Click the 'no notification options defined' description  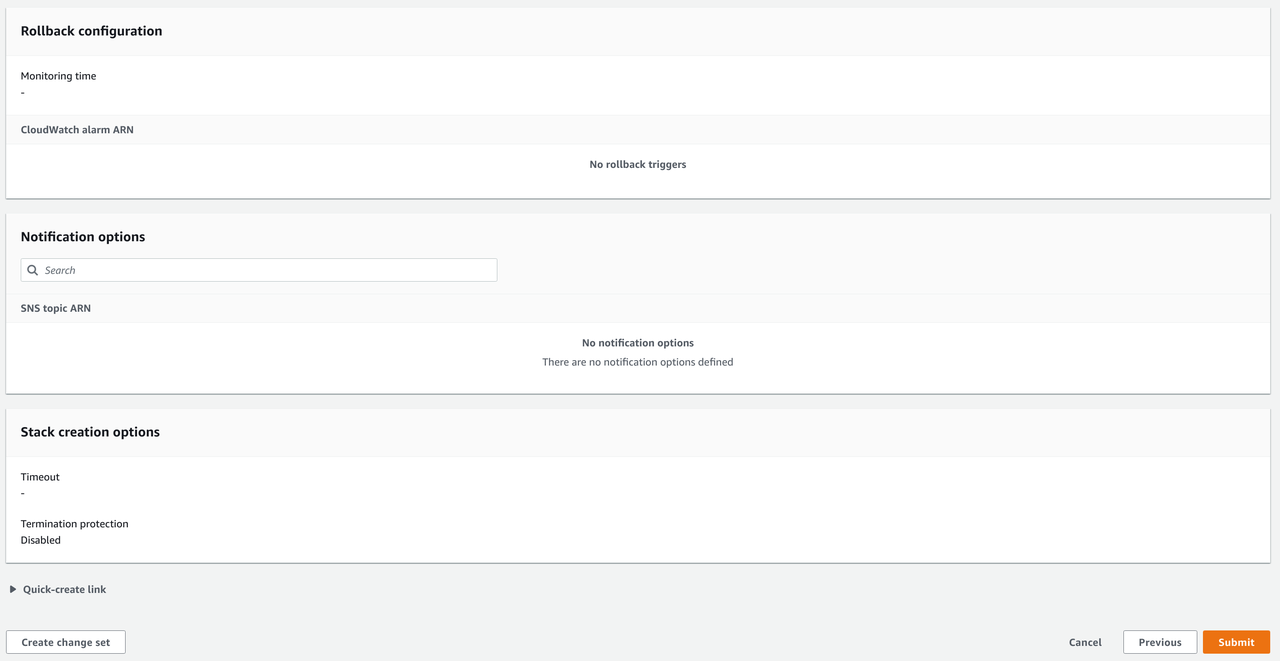pos(638,362)
